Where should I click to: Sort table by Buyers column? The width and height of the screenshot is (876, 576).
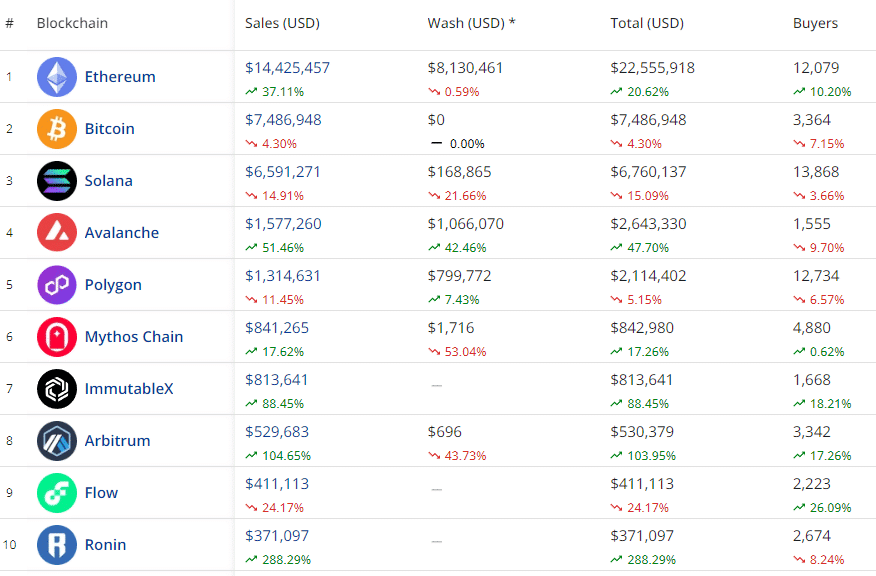pyautogui.click(x=815, y=23)
